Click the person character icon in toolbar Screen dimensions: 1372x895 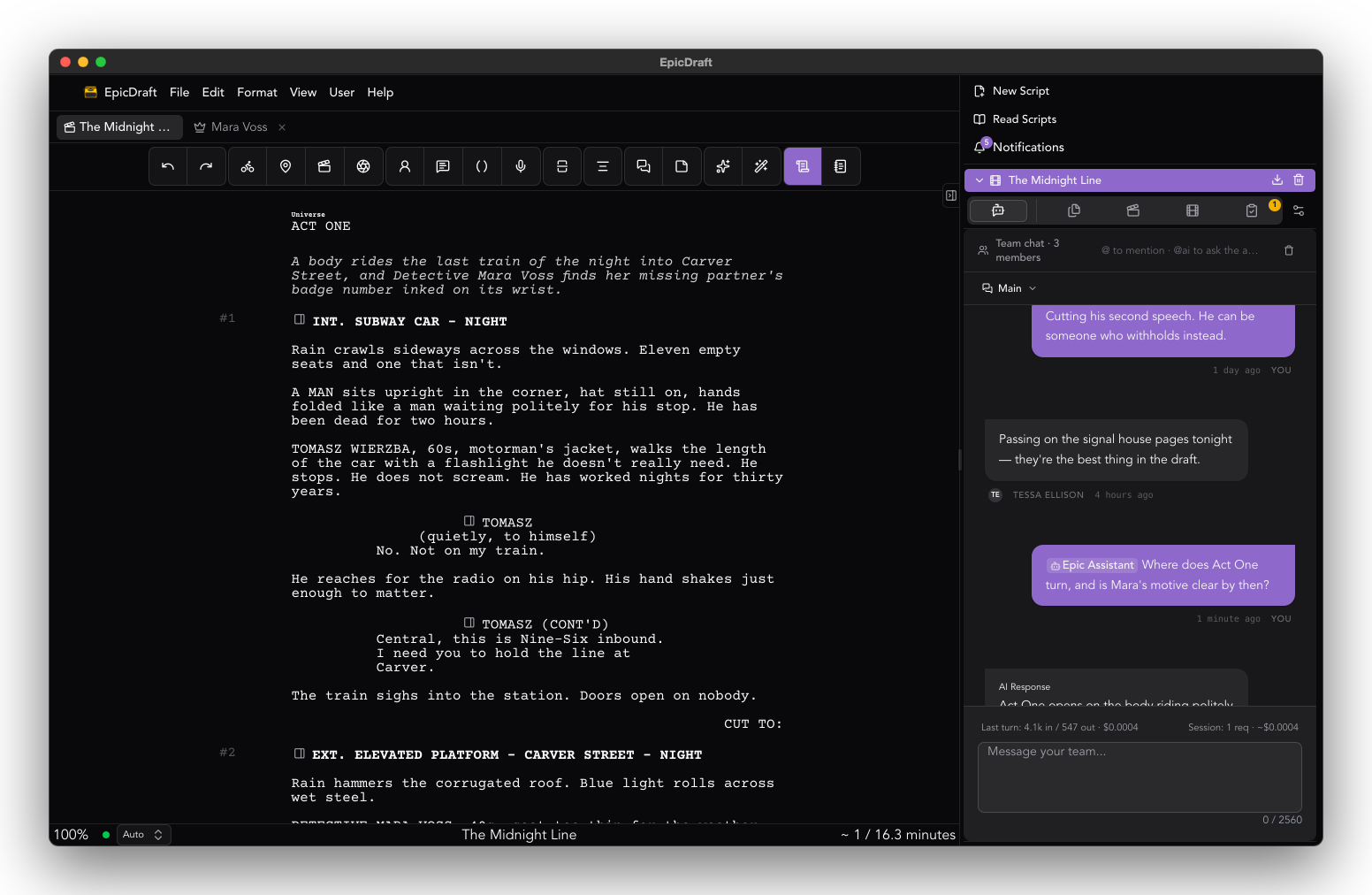405,166
